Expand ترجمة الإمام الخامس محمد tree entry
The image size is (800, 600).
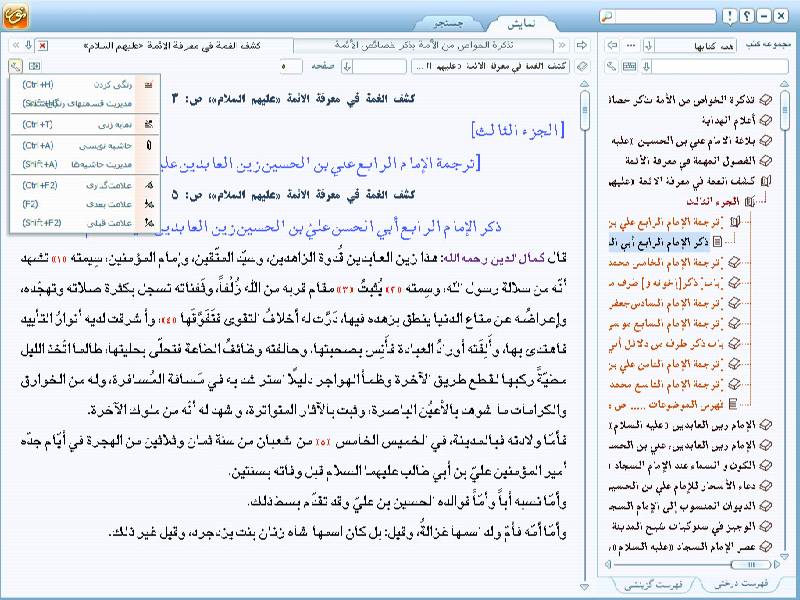pyautogui.click(x=734, y=262)
